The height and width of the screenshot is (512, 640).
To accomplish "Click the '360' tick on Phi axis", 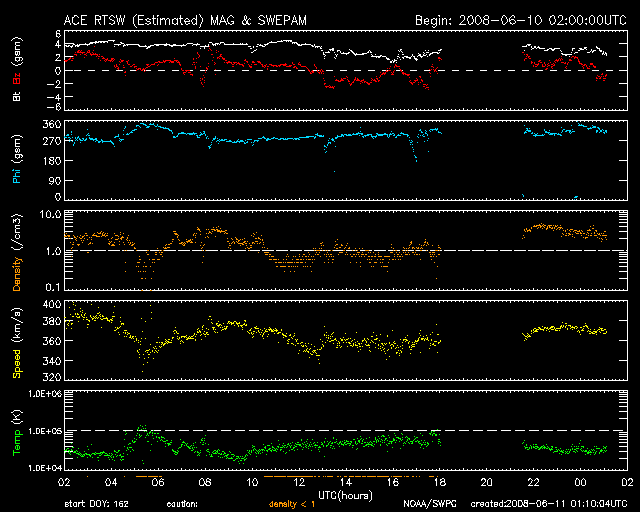I will pyautogui.click(x=52, y=125).
